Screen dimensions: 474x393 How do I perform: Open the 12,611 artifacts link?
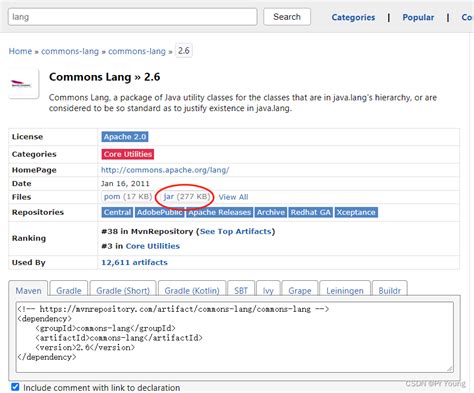coord(134,262)
